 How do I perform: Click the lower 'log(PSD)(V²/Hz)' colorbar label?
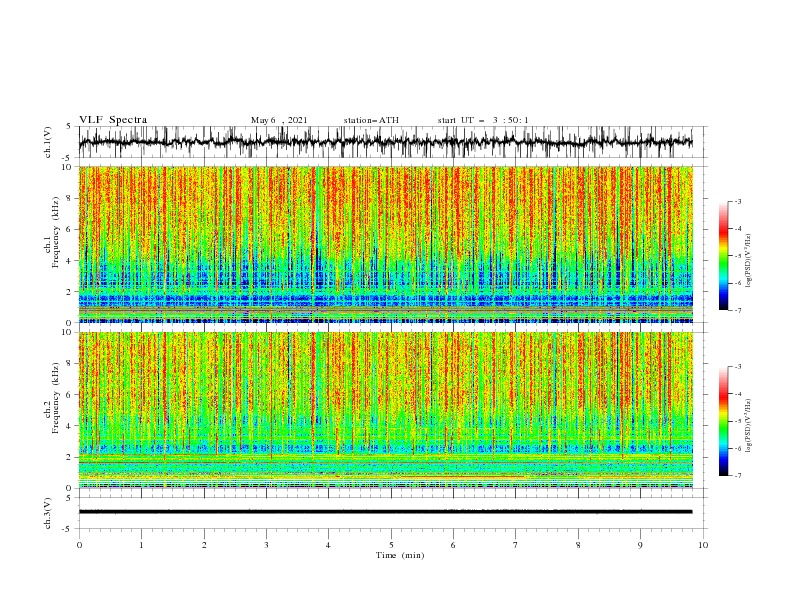[750, 426]
